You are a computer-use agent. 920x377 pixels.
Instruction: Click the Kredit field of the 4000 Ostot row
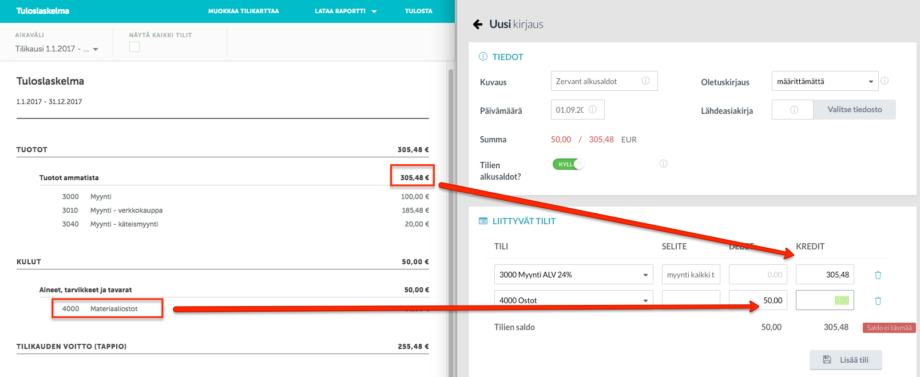click(x=824, y=301)
